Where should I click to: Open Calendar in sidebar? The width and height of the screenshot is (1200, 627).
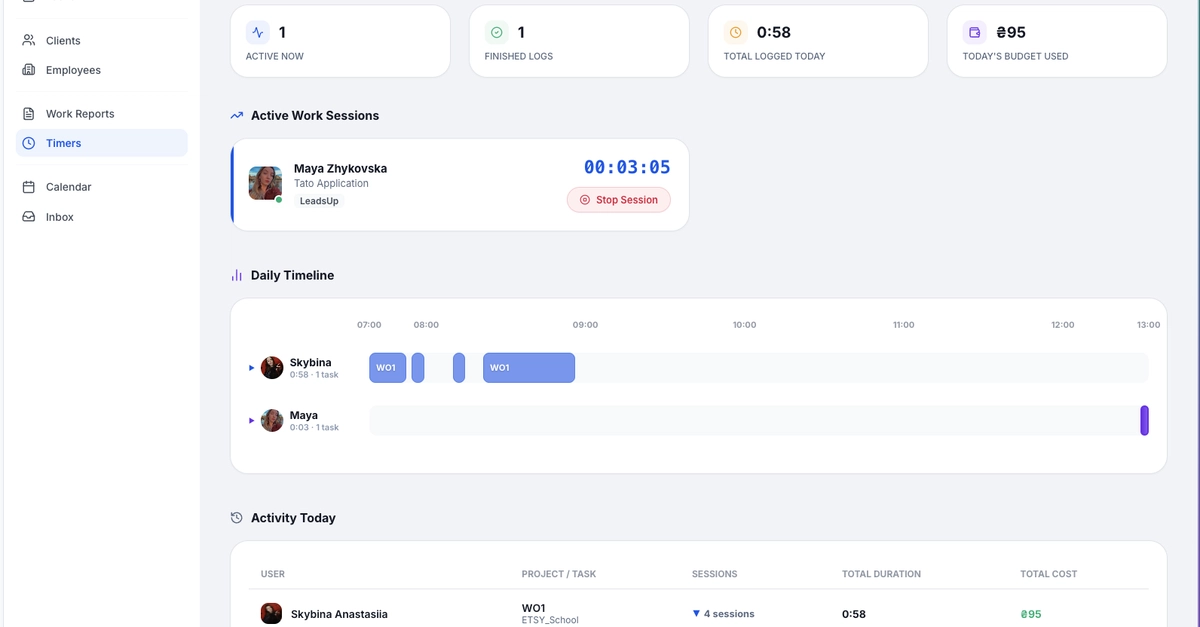101,187
